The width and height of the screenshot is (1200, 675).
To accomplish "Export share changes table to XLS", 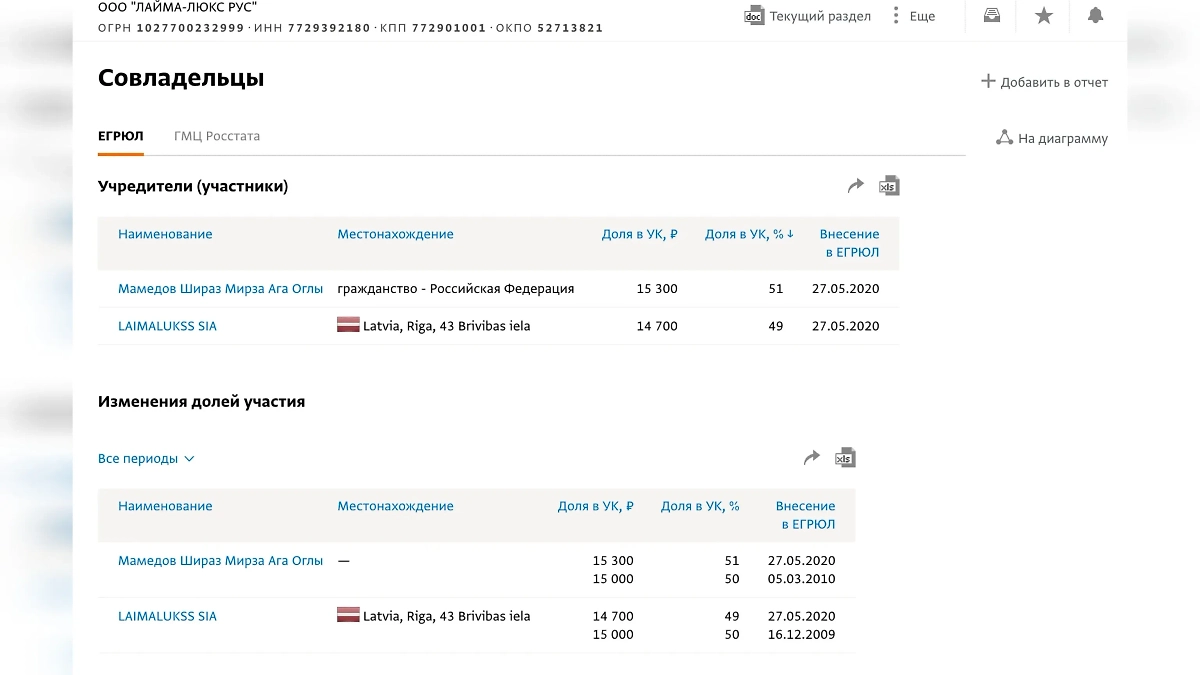I will pos(845,458).
